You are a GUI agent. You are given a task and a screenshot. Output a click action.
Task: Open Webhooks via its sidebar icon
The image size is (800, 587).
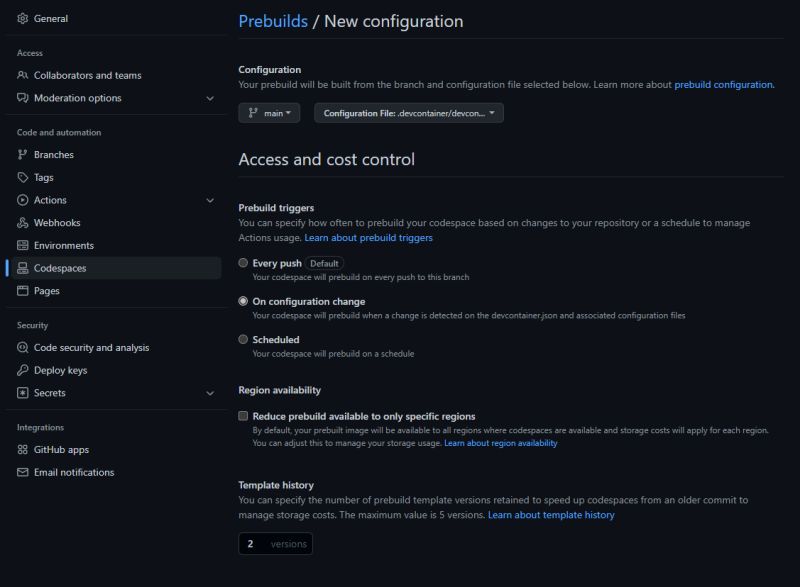point(22,222)
